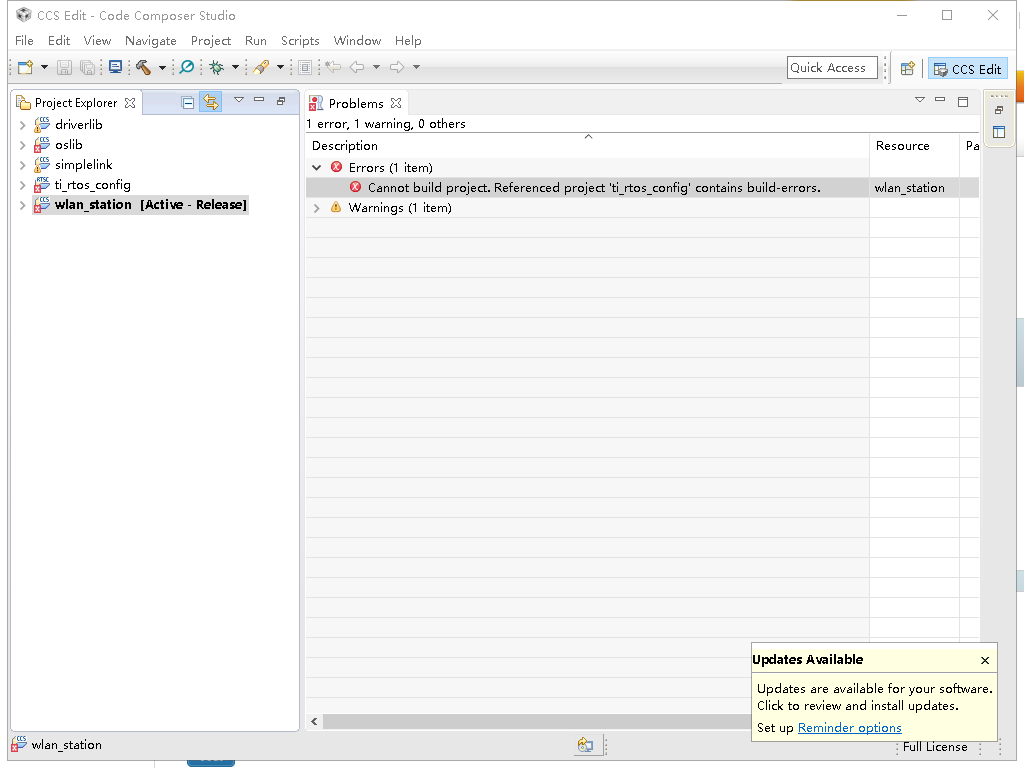Expand the wlan_station project
This screenshot has width=1024, height=768.
(22, 205)
